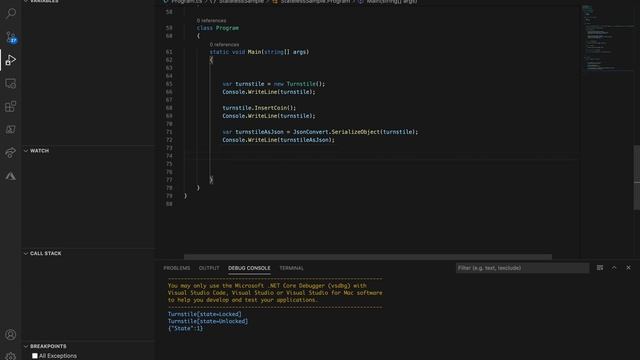
Task: Open the picture-frame icon below Extensions
Action: coord(11,129)
